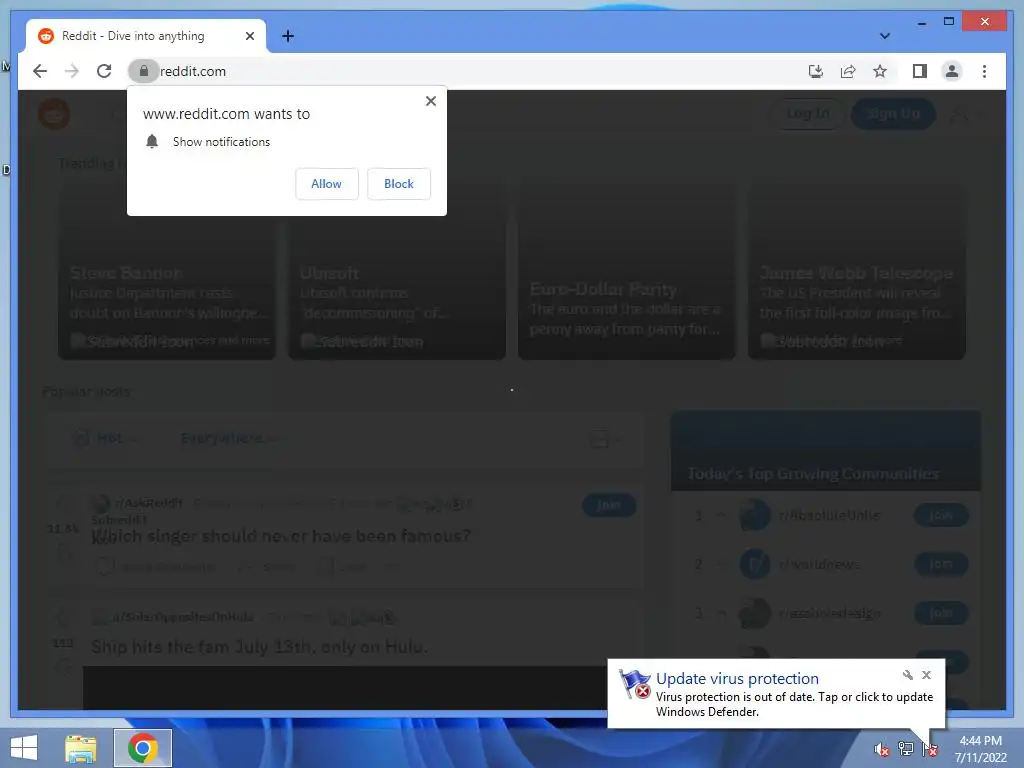
Task: Bookmark this tab with the star icon
Action: coord(880,71)
